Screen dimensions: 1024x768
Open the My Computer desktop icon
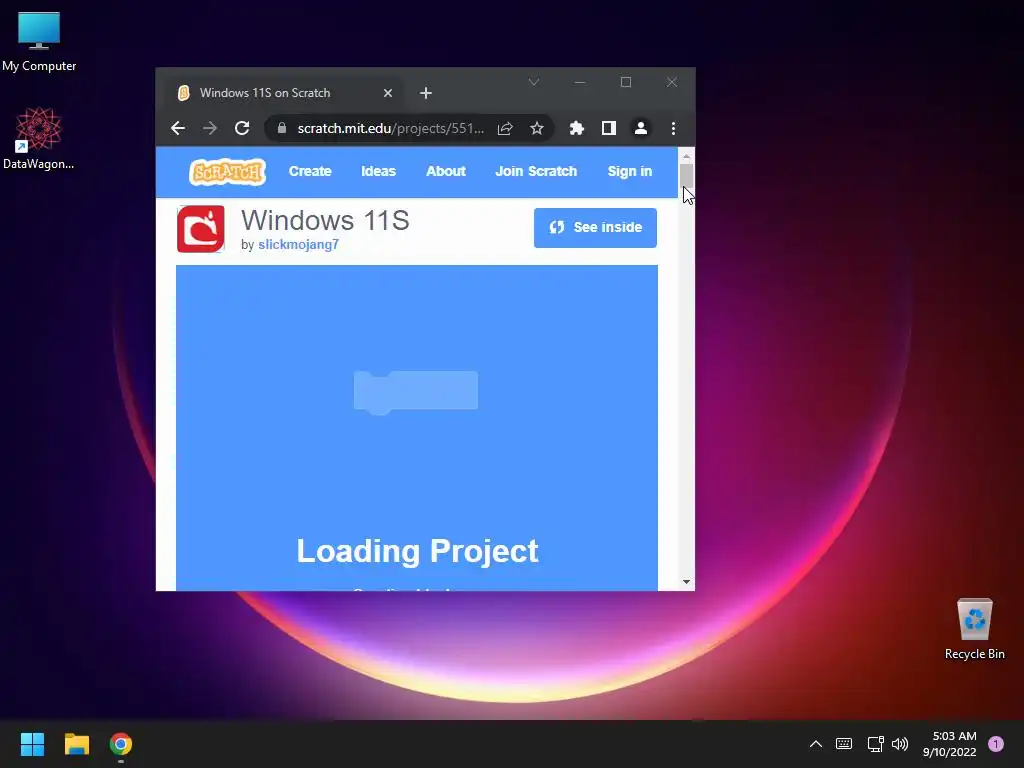tap(39, 42)
